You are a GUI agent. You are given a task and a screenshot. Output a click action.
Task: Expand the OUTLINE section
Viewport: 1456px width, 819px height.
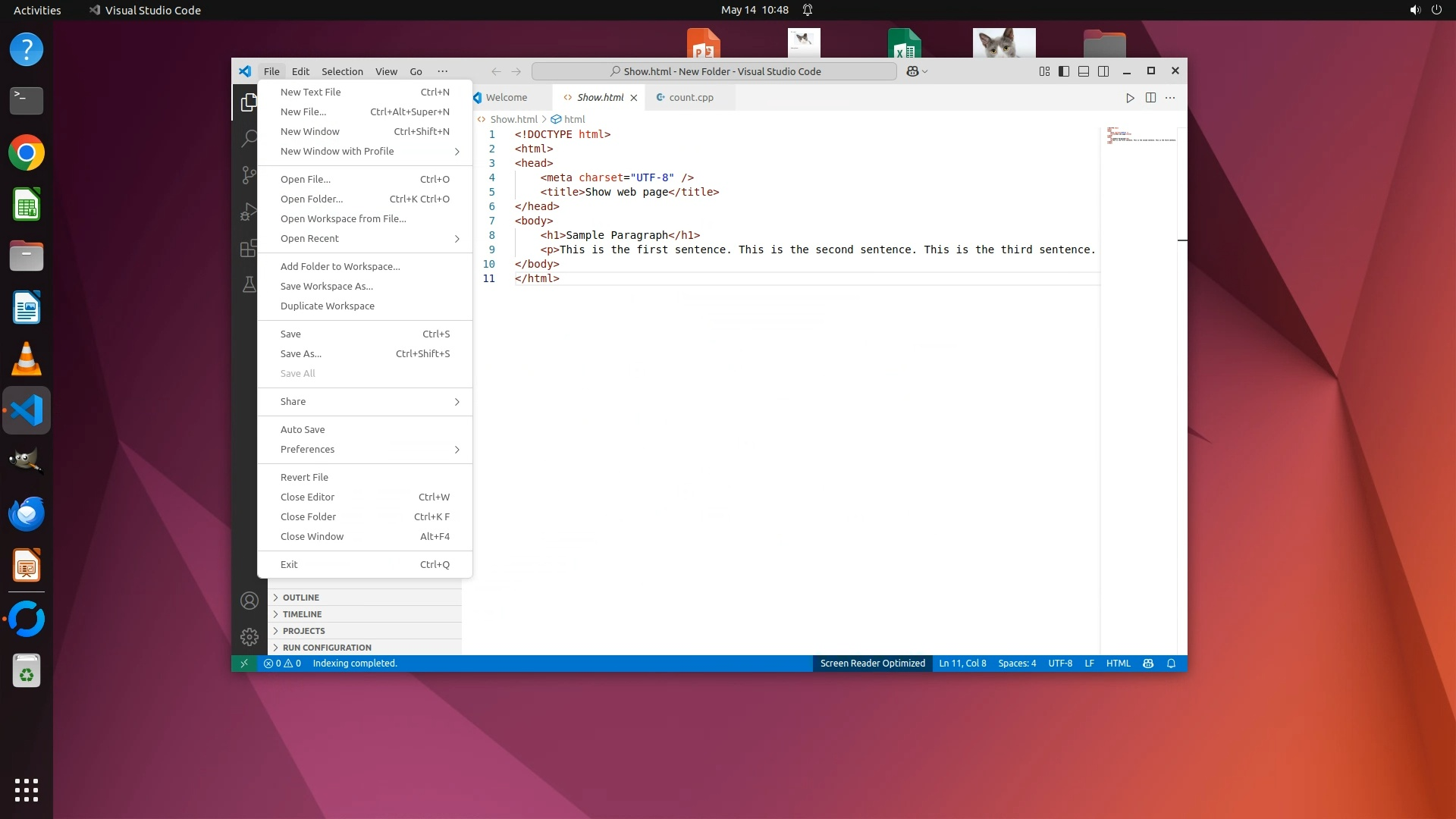click(301, 598)
